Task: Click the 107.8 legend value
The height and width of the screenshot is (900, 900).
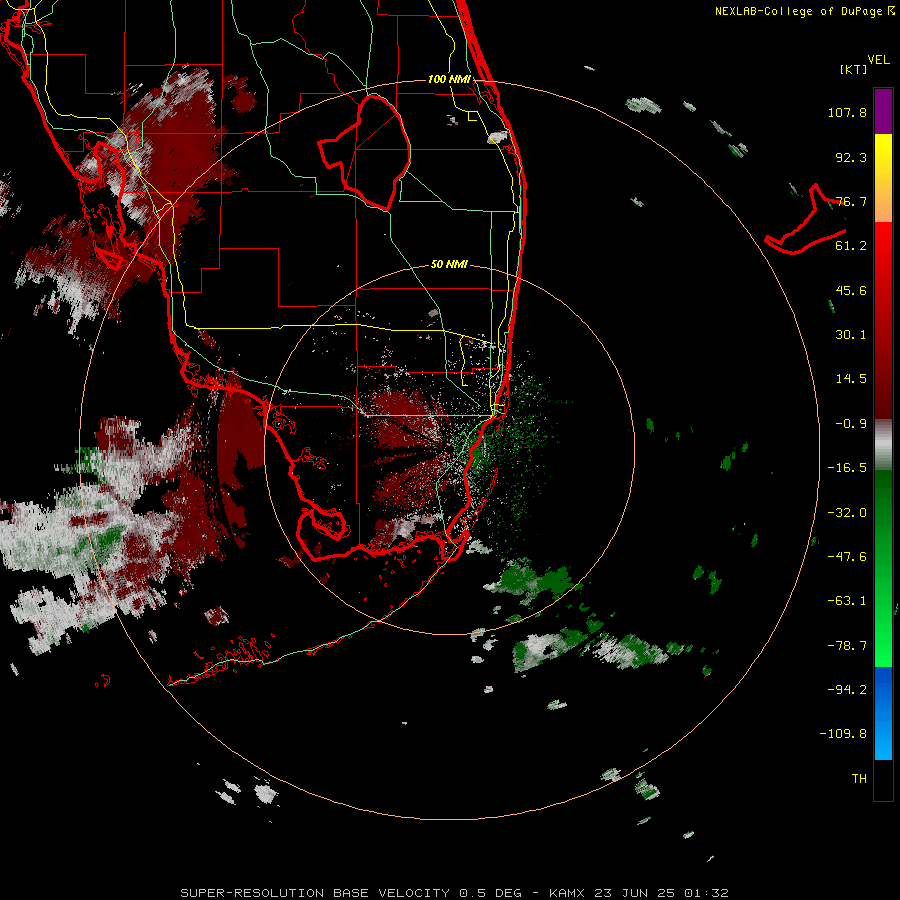Action: pos(847,112)
